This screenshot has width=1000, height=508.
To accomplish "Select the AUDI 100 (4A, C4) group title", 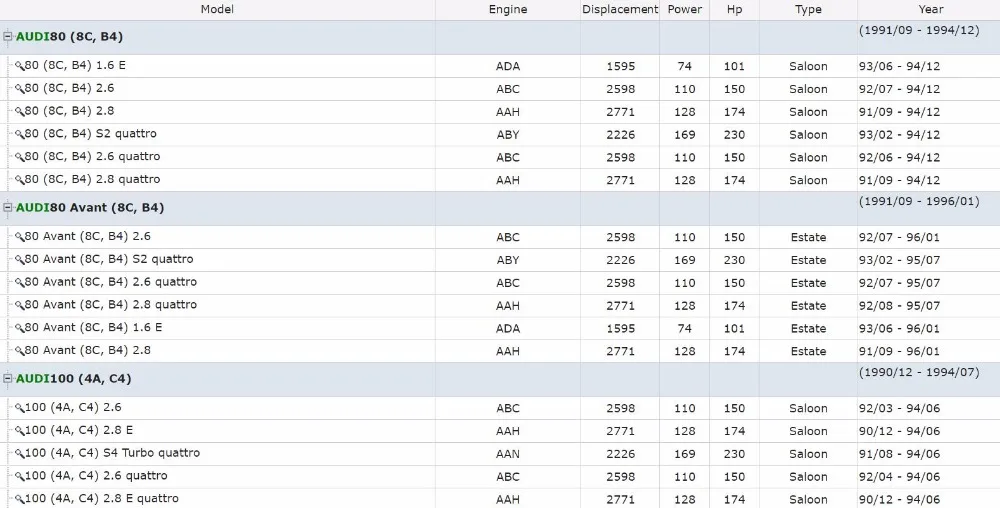I will pos(74,378).
